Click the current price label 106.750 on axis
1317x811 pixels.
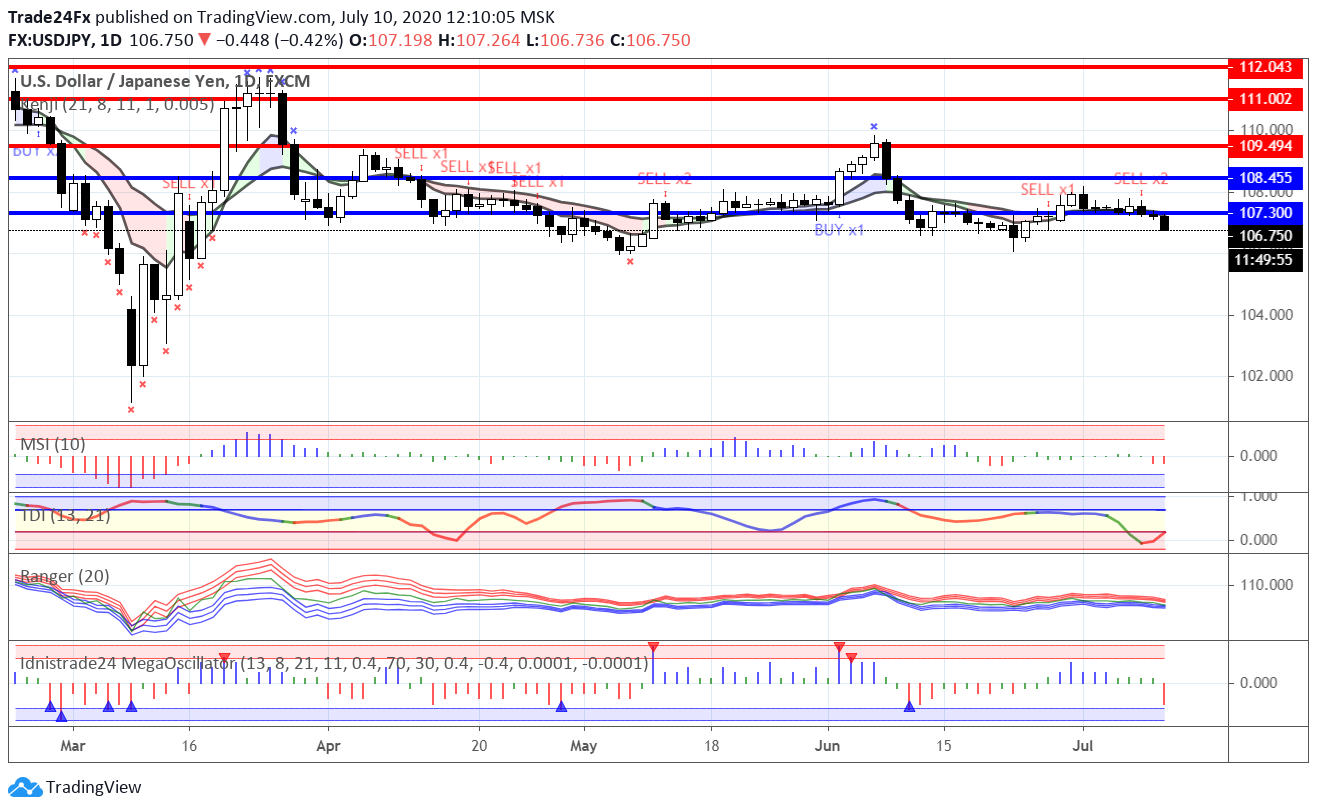click(x=1267, y=236)
